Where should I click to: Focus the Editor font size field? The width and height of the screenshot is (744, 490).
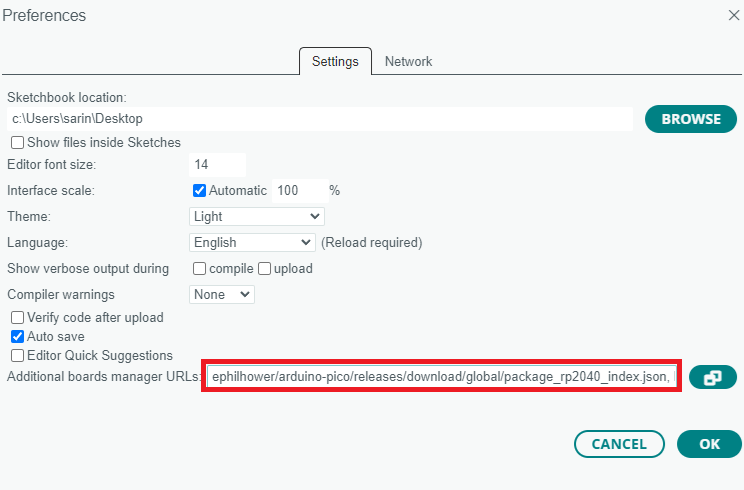[217, 164]
